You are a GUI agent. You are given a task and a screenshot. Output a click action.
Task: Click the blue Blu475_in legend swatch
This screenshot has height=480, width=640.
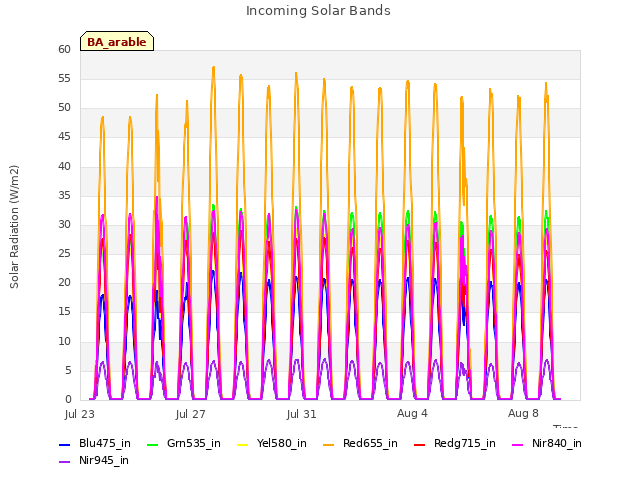pos(65,445)
